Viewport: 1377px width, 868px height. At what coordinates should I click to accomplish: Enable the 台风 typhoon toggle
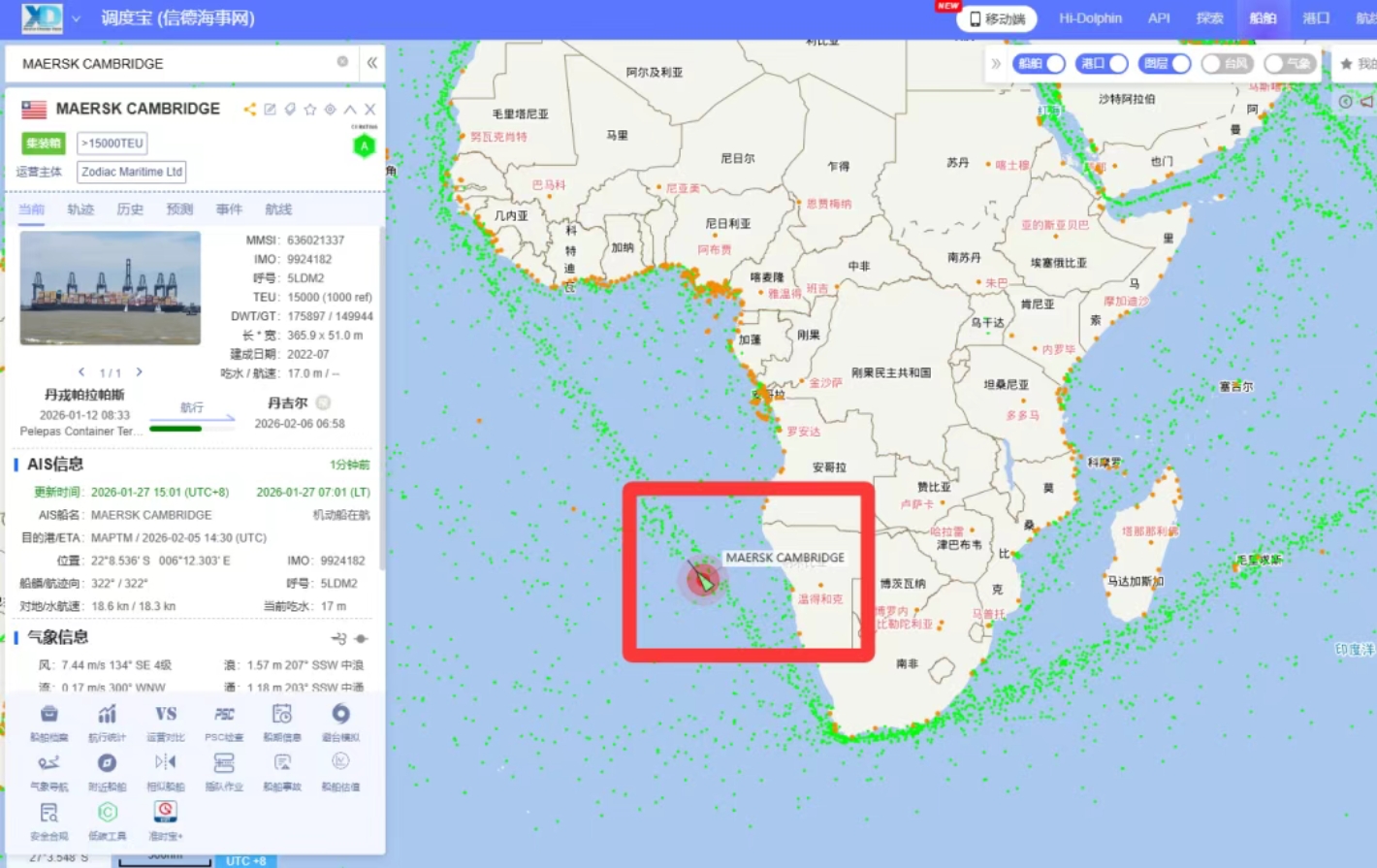click(x=1226, y=64)
